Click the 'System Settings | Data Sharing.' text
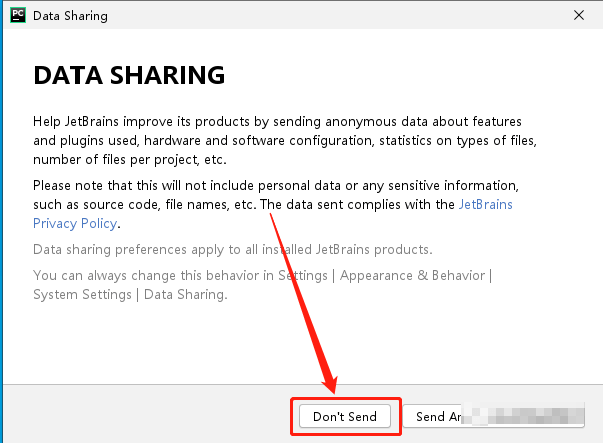603x443 pixels. coord(130,294)
